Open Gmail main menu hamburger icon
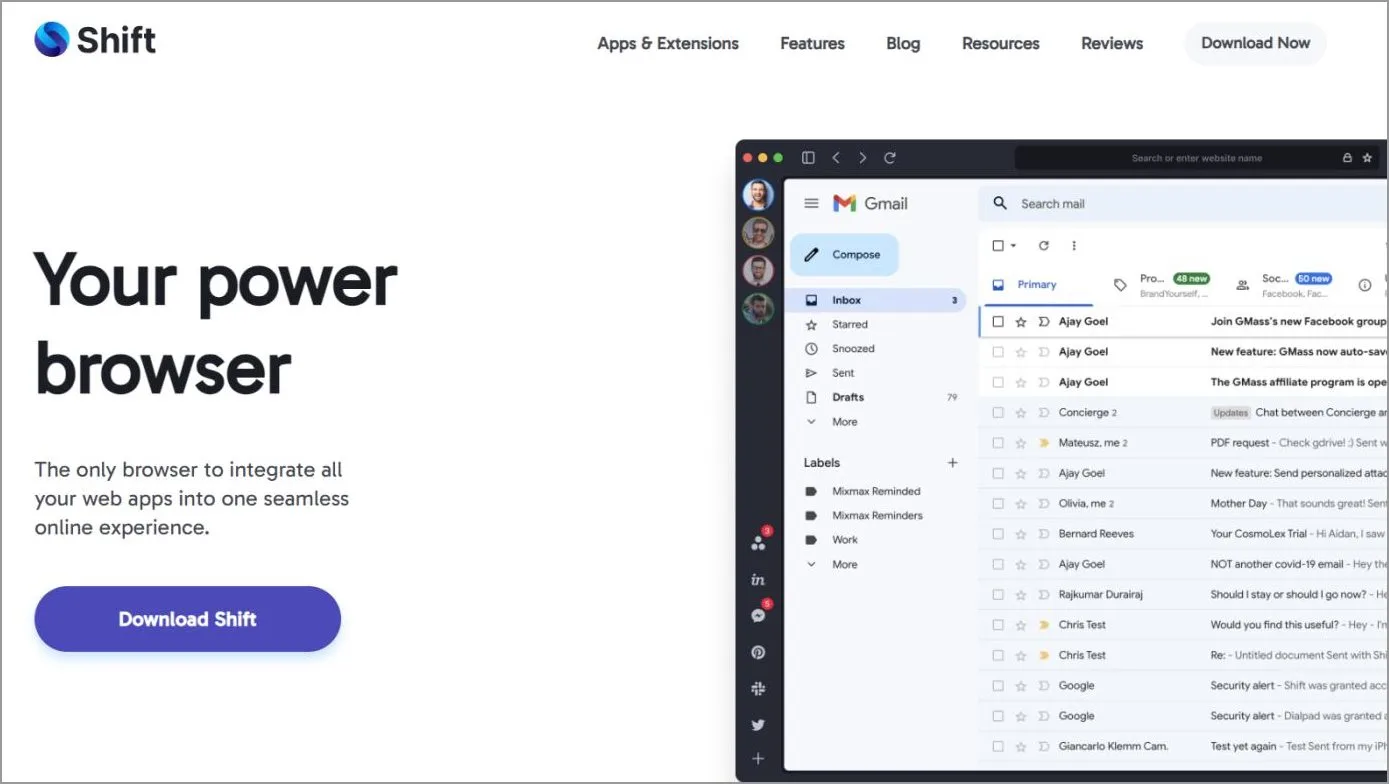This screenshot has width=1389, height=784. (811, 203)
